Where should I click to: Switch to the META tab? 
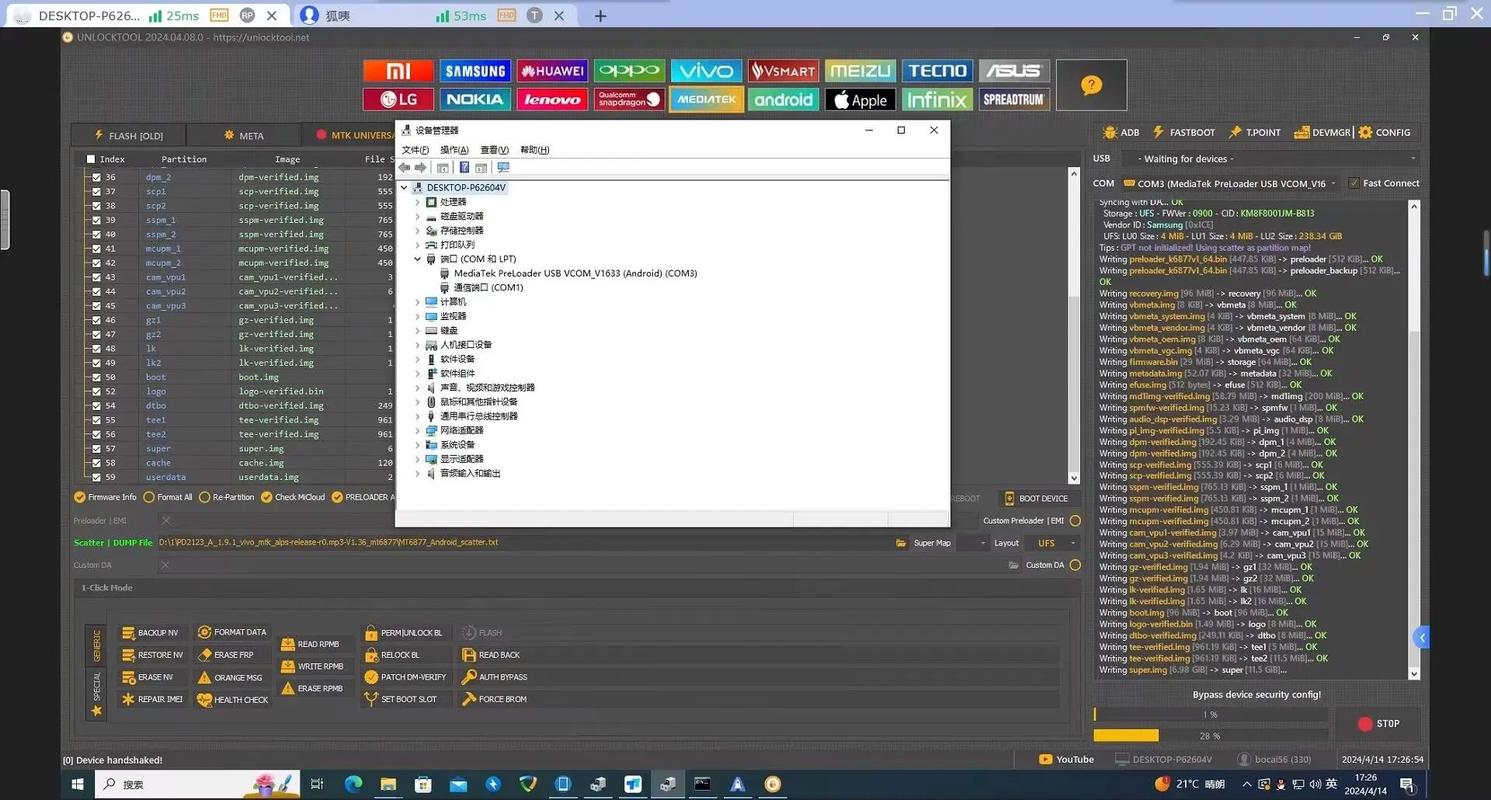[x=244, y=135]
